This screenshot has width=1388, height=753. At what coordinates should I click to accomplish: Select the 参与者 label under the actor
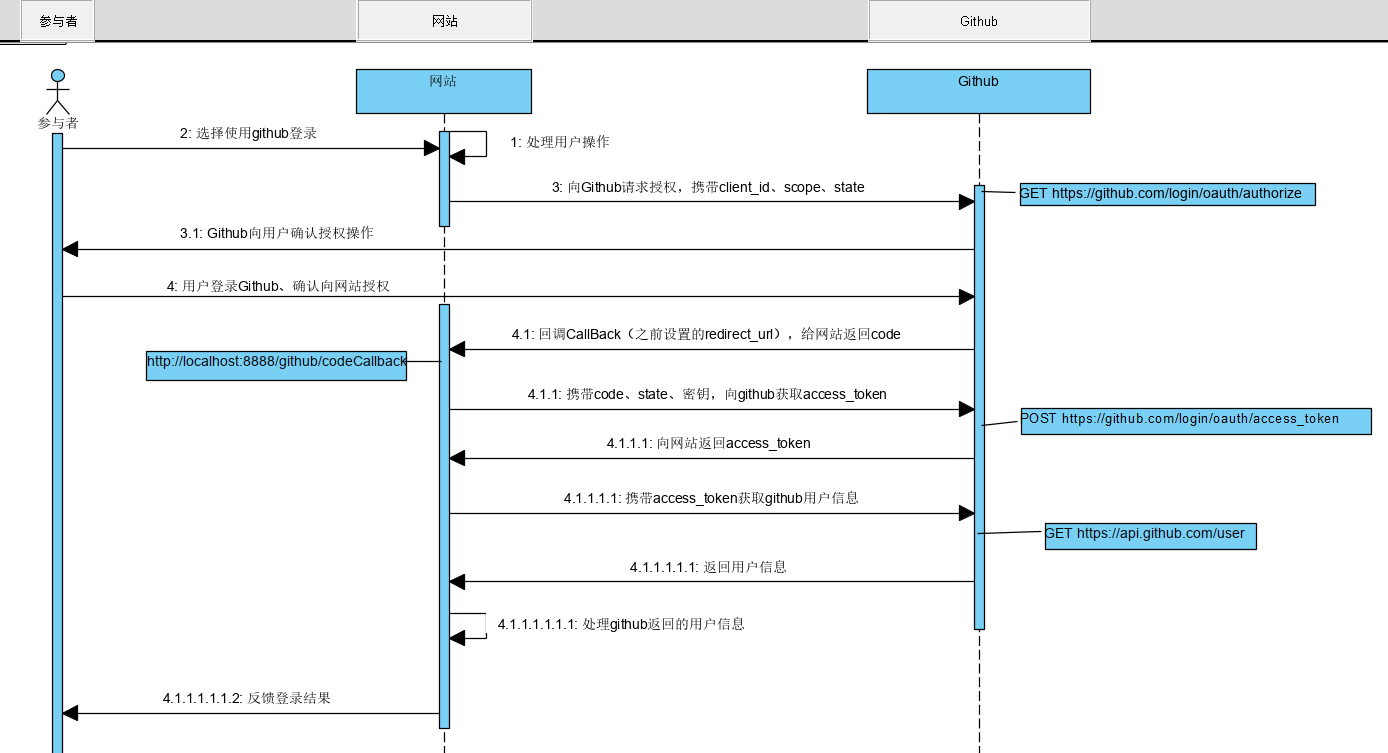(58, 123)
